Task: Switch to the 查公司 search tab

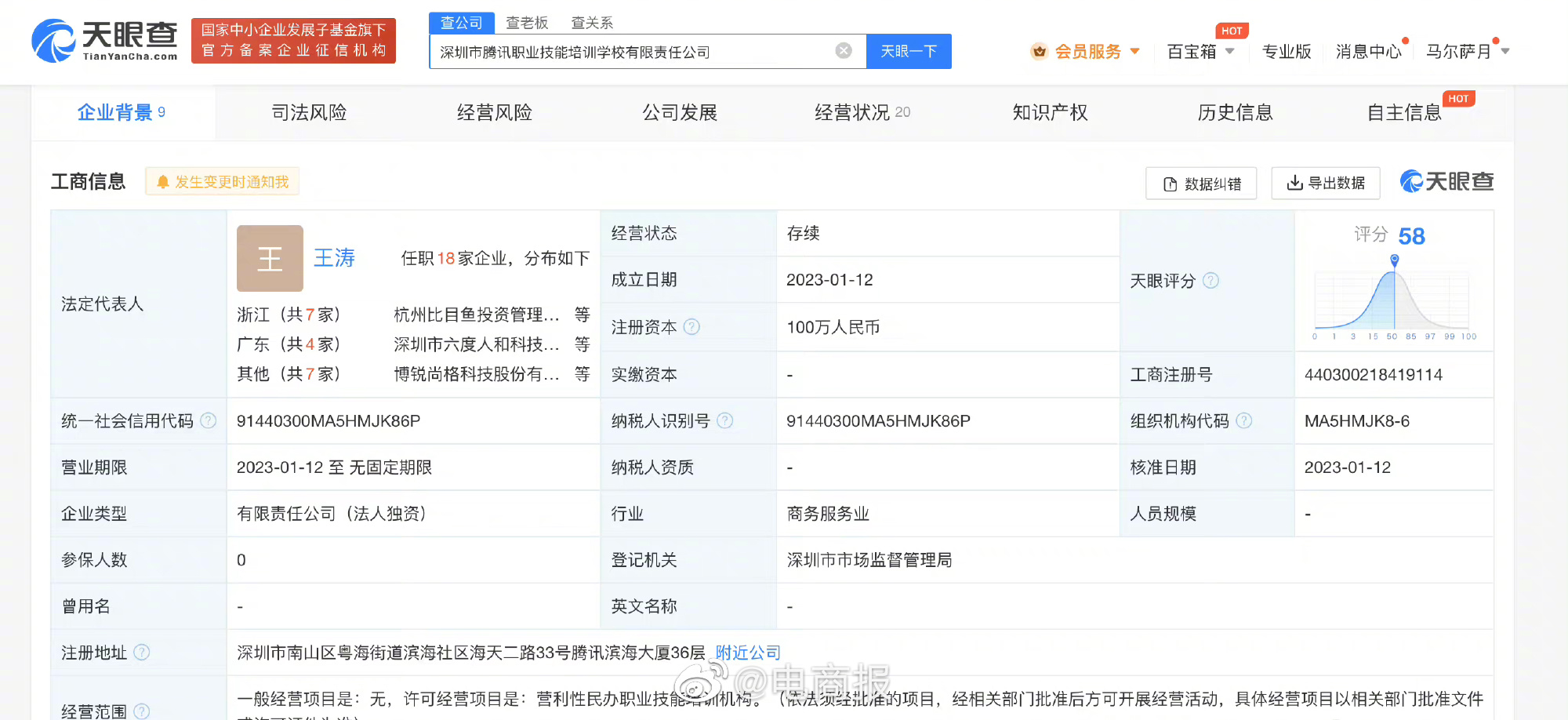Action: [x=462, y=23]
